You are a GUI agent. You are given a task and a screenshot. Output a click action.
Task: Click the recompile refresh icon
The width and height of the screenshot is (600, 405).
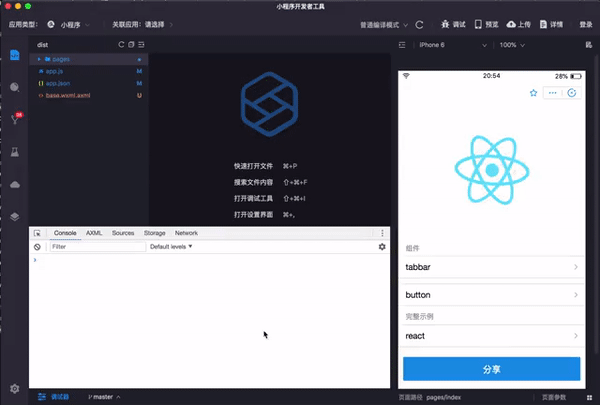[x=419, y=25]
